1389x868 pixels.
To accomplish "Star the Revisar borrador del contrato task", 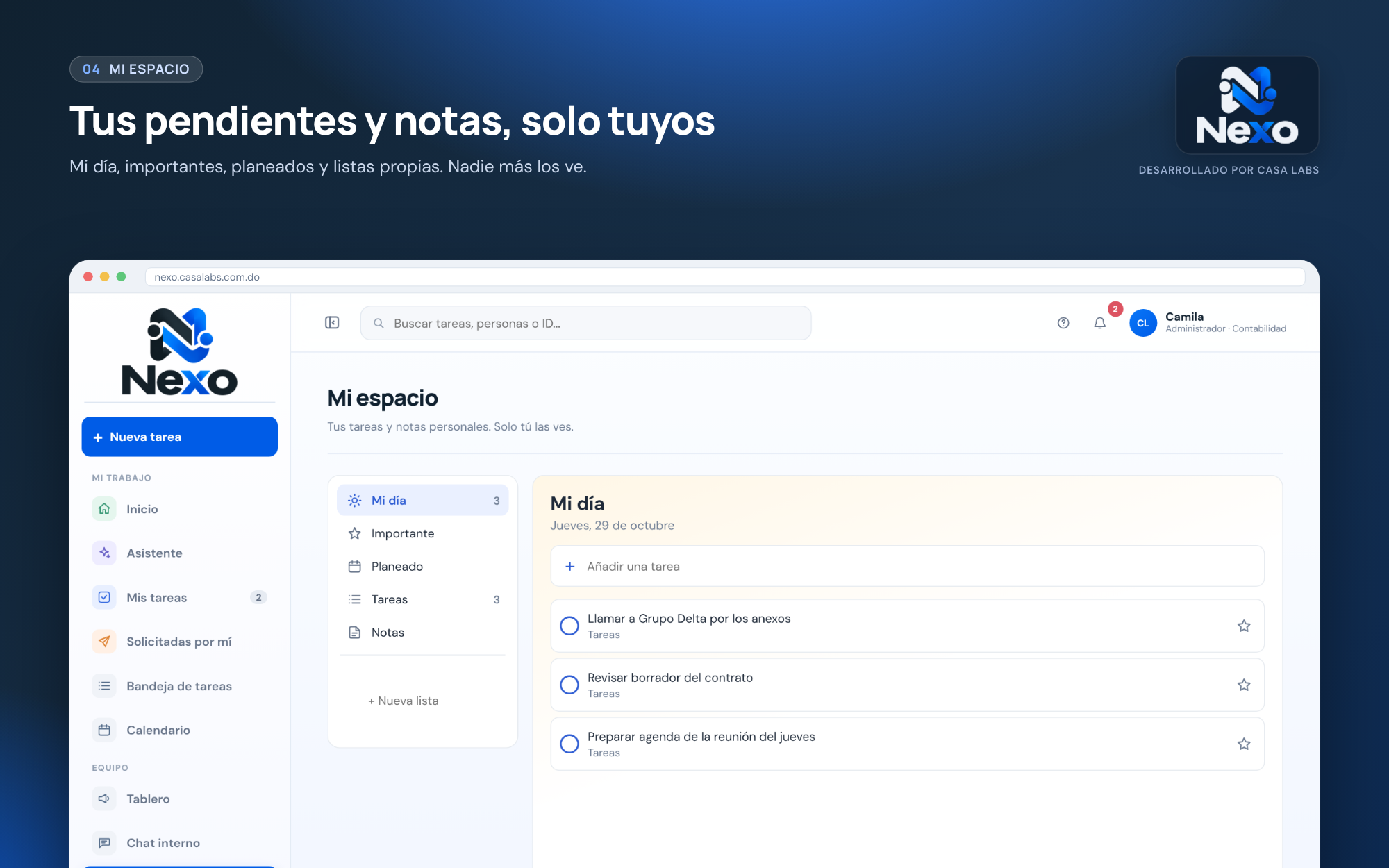I will (1244, 685).
